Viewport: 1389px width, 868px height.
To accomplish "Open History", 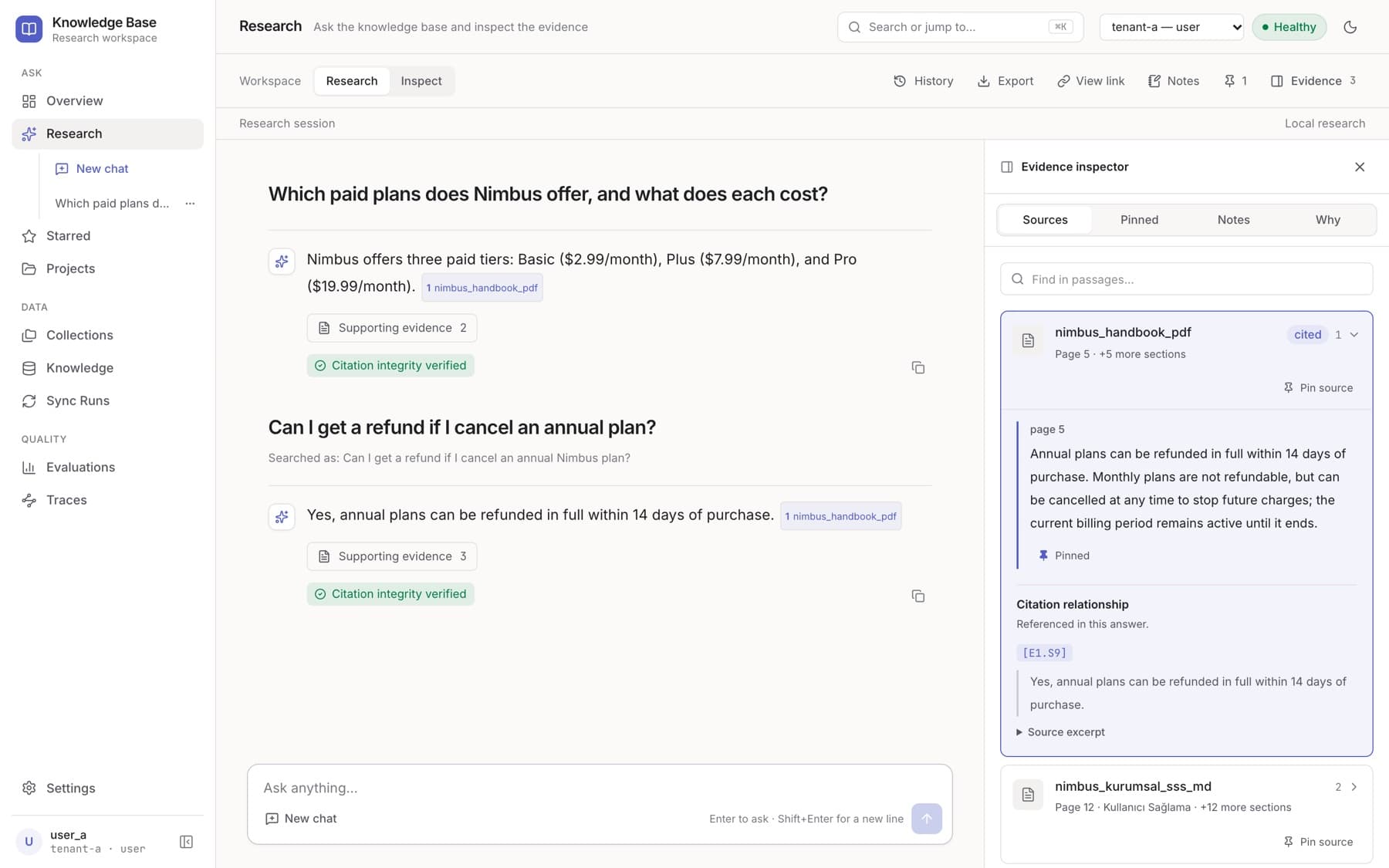I will tap(924, 81).
